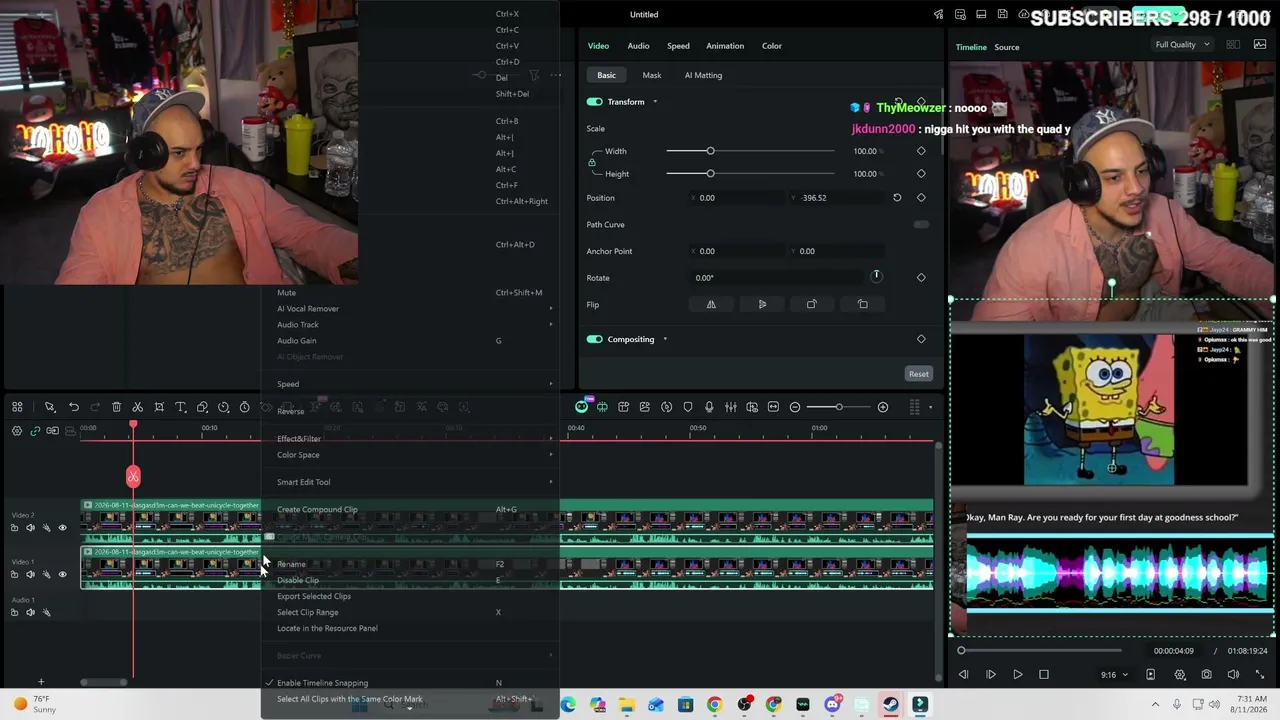Hide the Video 1 track with its eye icon
Screen dimensions: 1280x720
(x=62, y=575)
